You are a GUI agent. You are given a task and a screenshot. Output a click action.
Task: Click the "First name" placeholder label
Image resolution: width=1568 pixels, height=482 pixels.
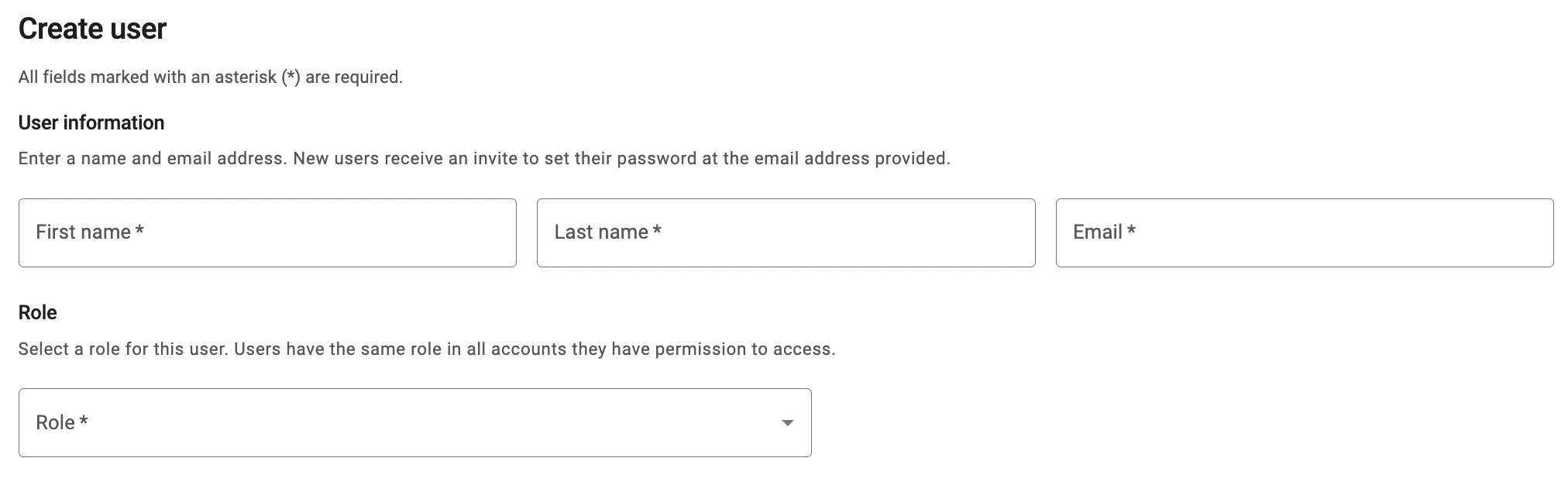coord(83,232)
